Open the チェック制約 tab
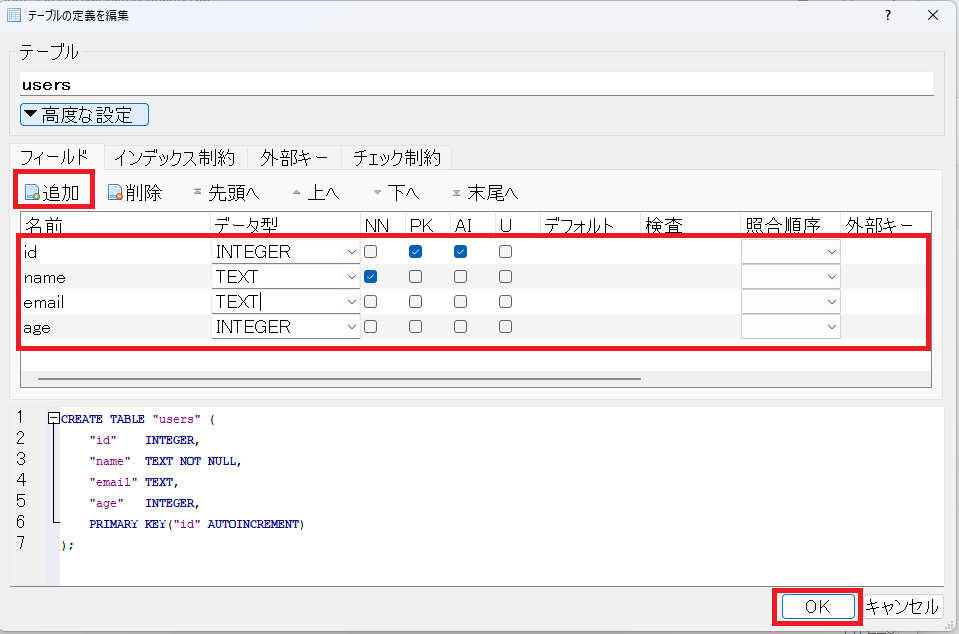The height and width of the screenshot is (634, 959). (x=396, y=158)
